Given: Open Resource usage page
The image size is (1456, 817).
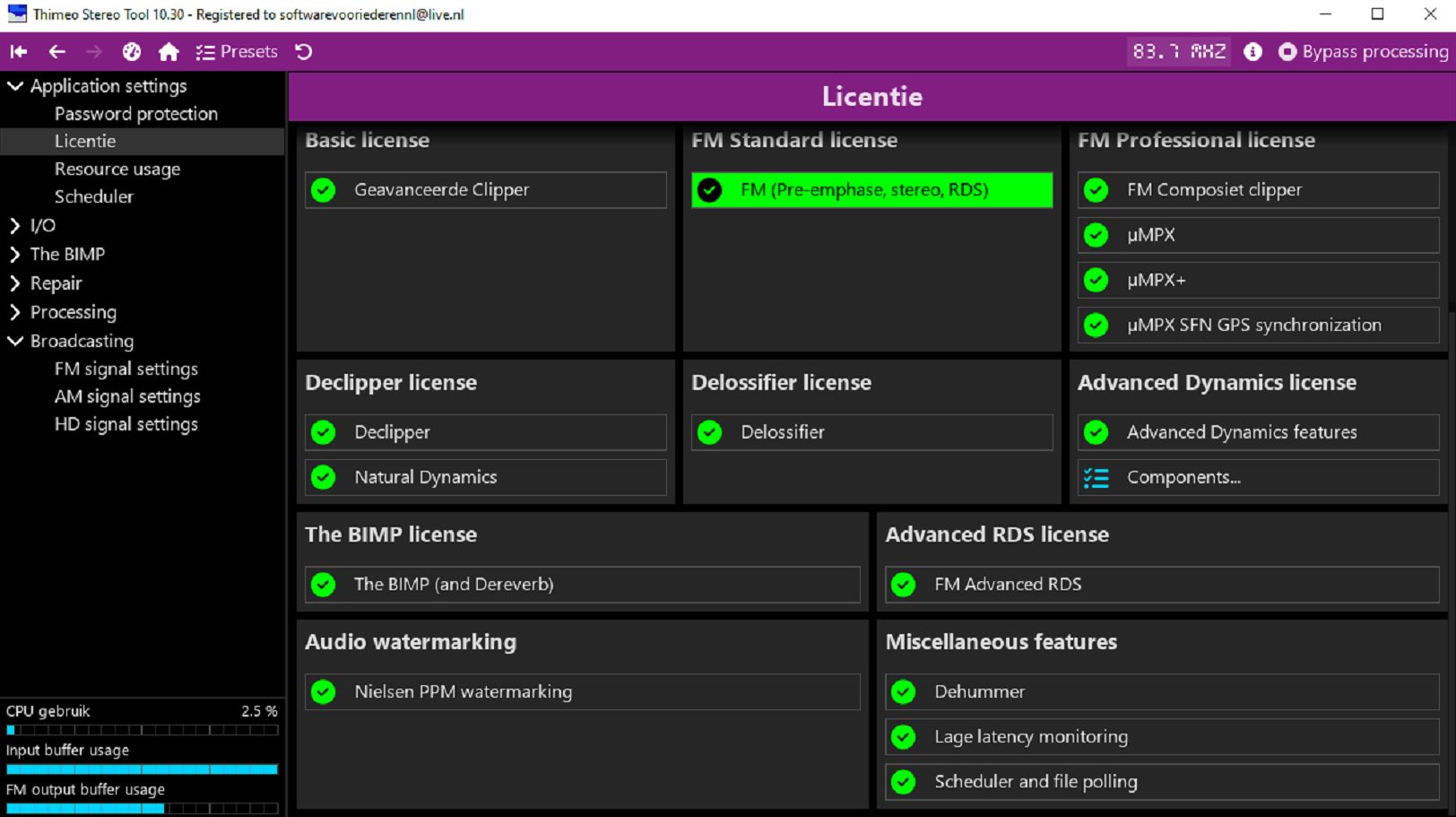Looking at the screenshot, I should click(117, 169).
